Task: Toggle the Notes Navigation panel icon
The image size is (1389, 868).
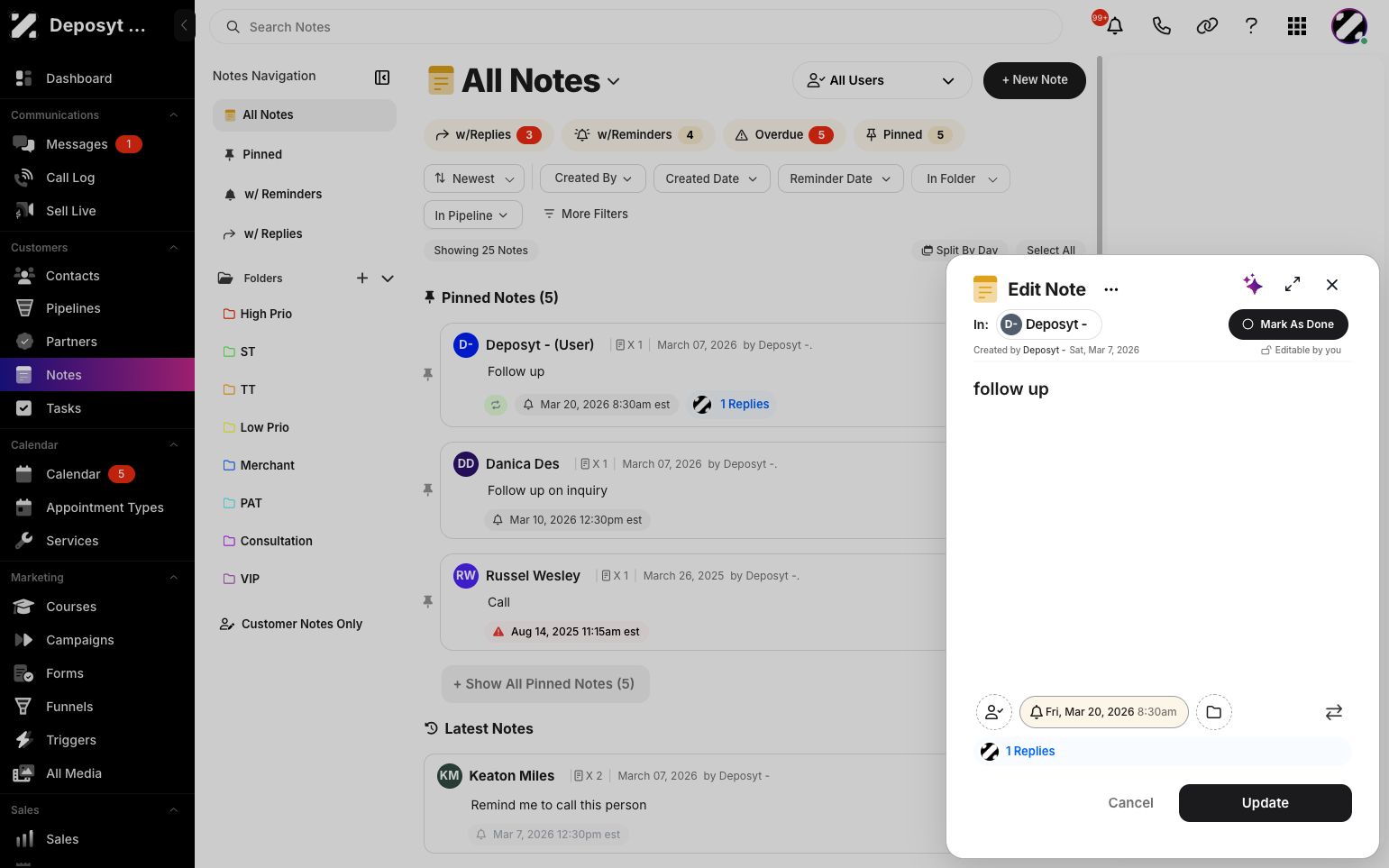Action: tap(382, 78)
